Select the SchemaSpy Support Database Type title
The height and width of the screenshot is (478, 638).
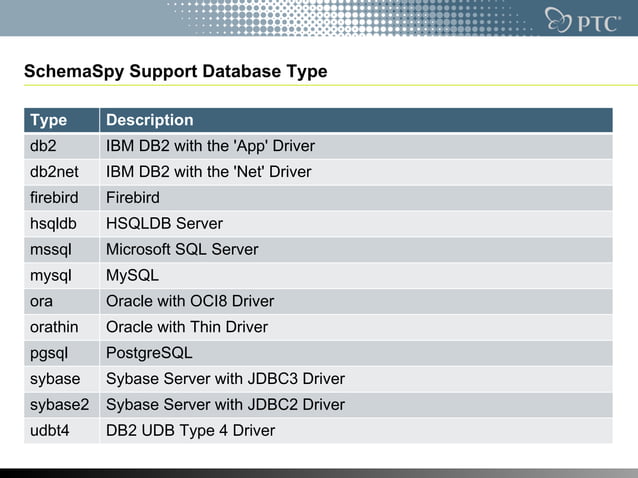pyautogui.click(x=175, y=73)
